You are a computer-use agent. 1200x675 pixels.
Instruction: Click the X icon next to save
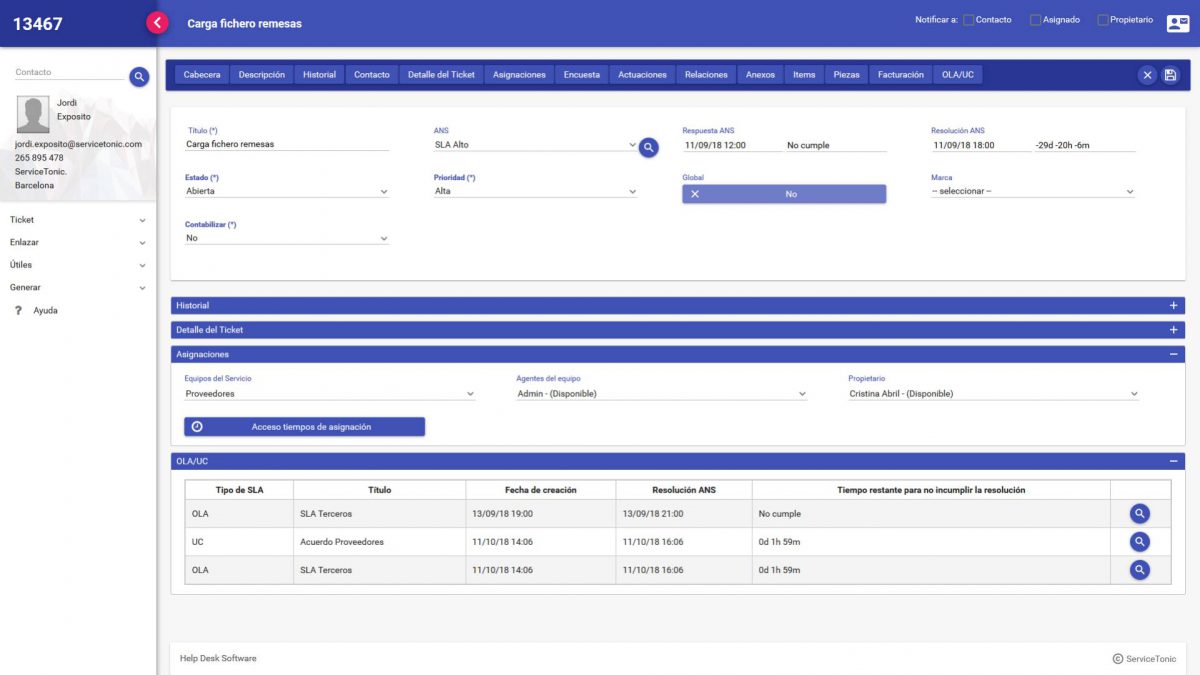click(x=1148, y=74)
